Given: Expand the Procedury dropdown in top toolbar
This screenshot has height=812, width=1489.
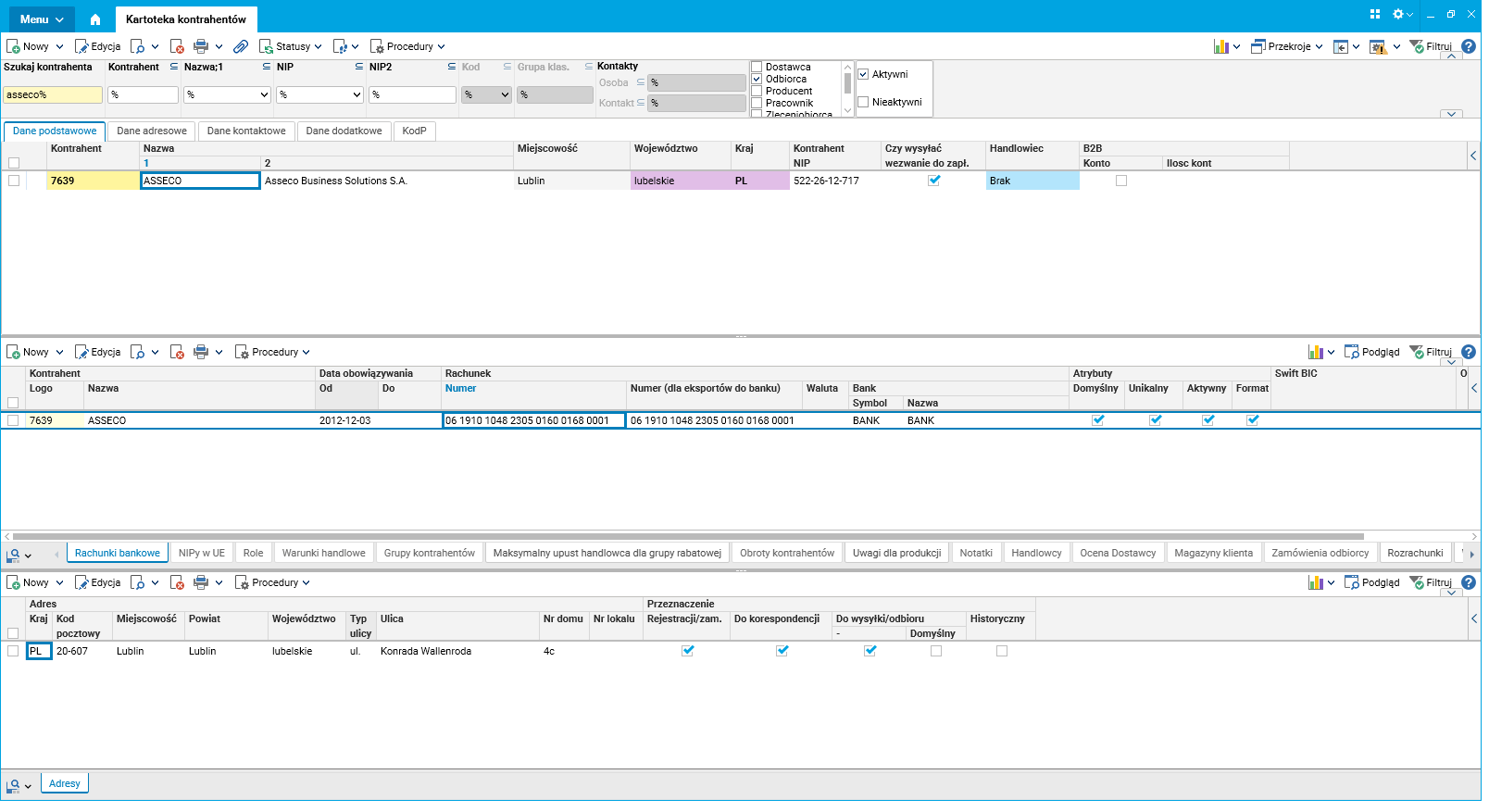Looking at the screenshot, I should pyautogui.click(x=408, y=46).
